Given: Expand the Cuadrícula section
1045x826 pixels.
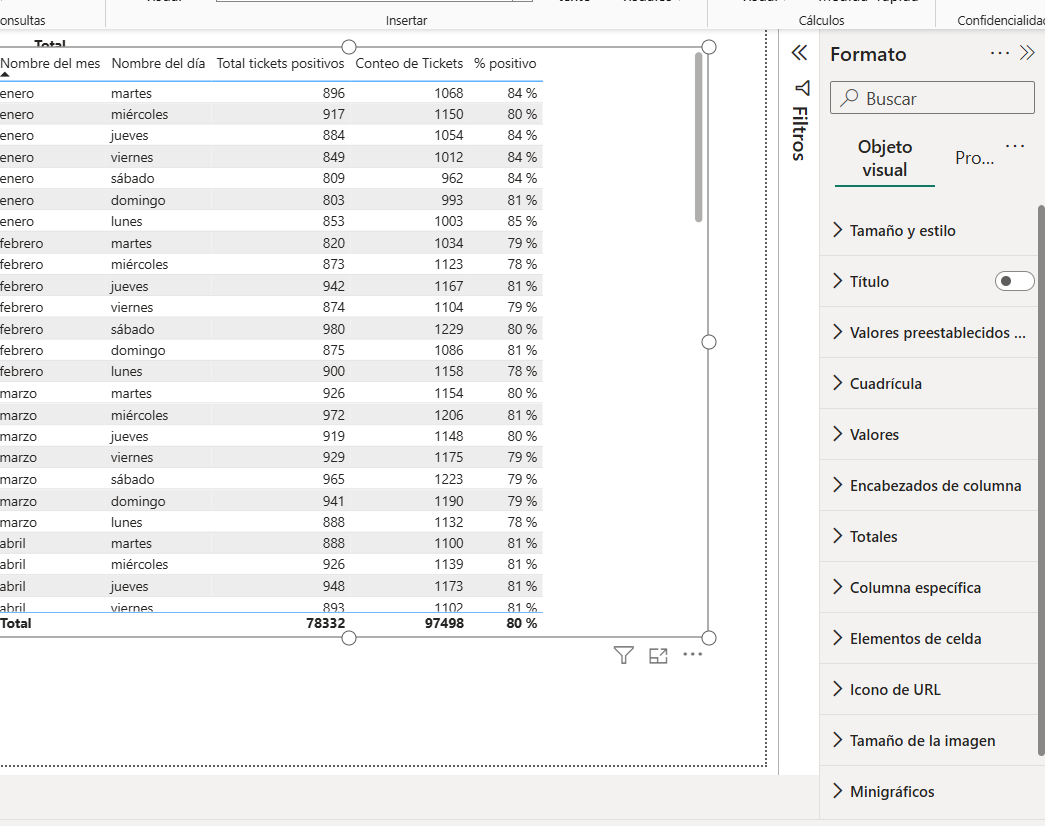Looking at the screenshot, I should (885, 384).
